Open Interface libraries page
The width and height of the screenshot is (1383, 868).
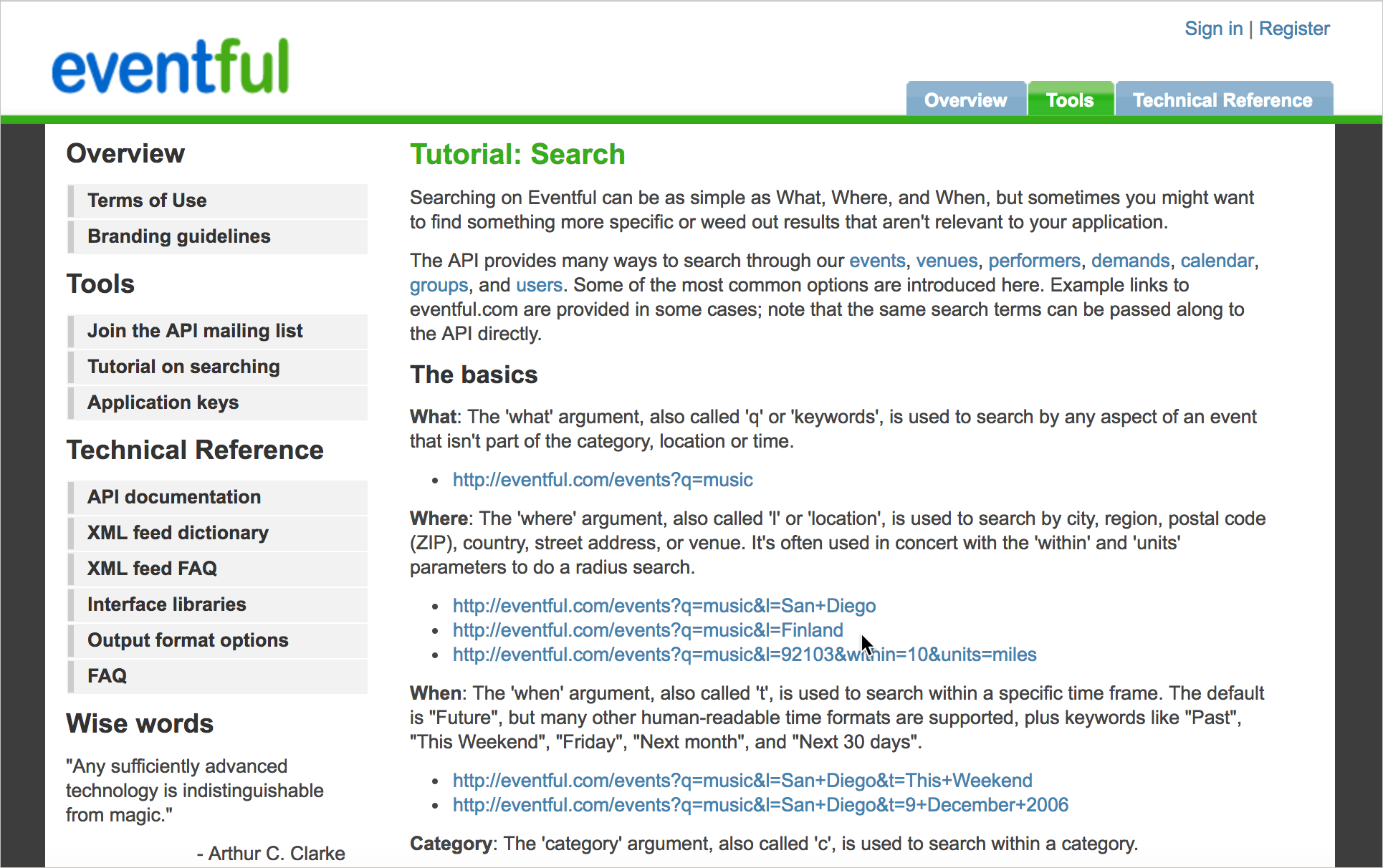coord(168,603)
